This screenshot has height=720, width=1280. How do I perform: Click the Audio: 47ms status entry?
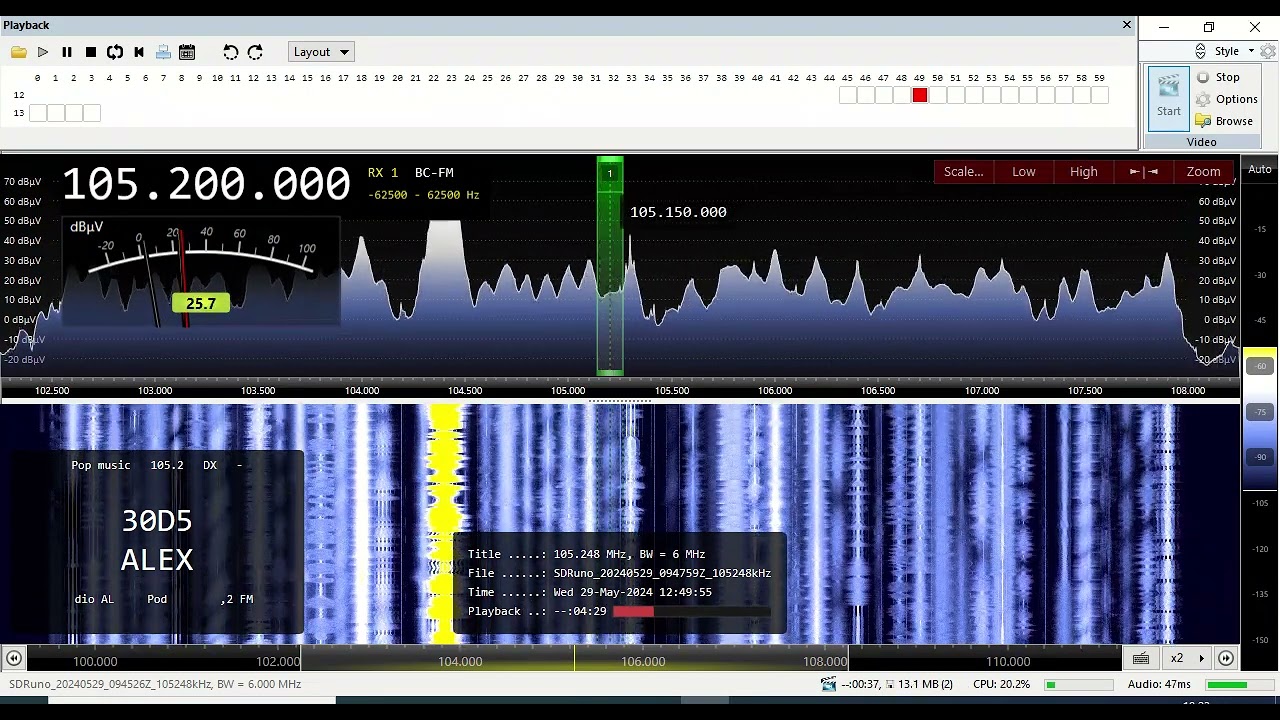click(x=1159, y=684)
